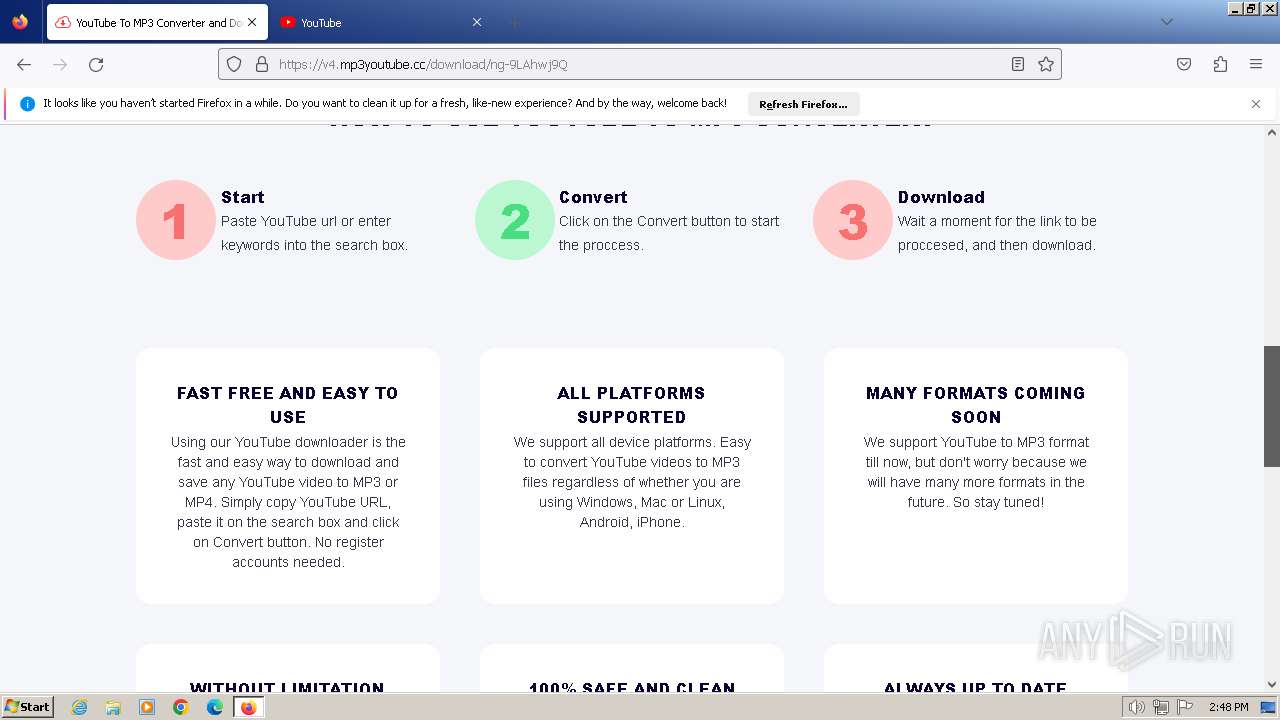The width and height of the screenshot is (1280, 720).
Task: Click the 2:48 PM system clock
Action: click(1228, 707)
